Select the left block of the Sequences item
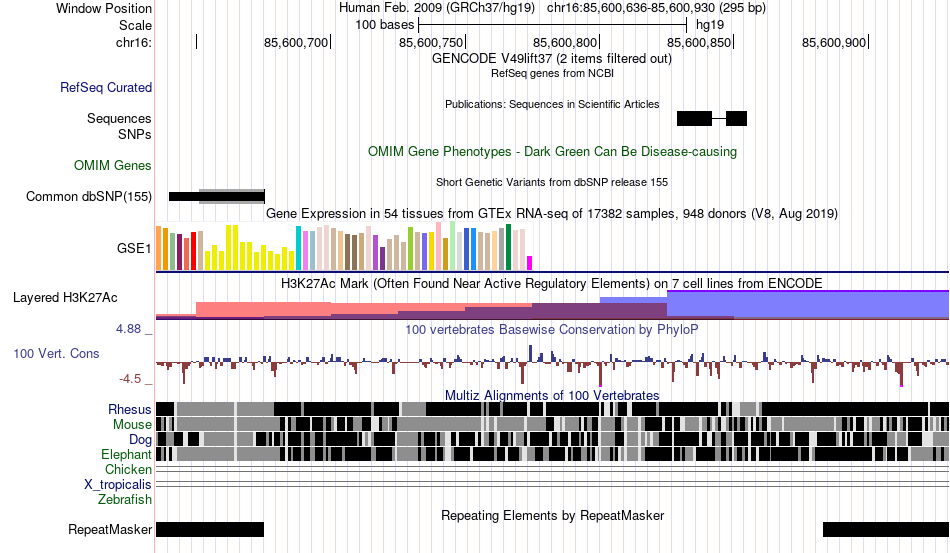The image size is (950, 553). point(694,119)
